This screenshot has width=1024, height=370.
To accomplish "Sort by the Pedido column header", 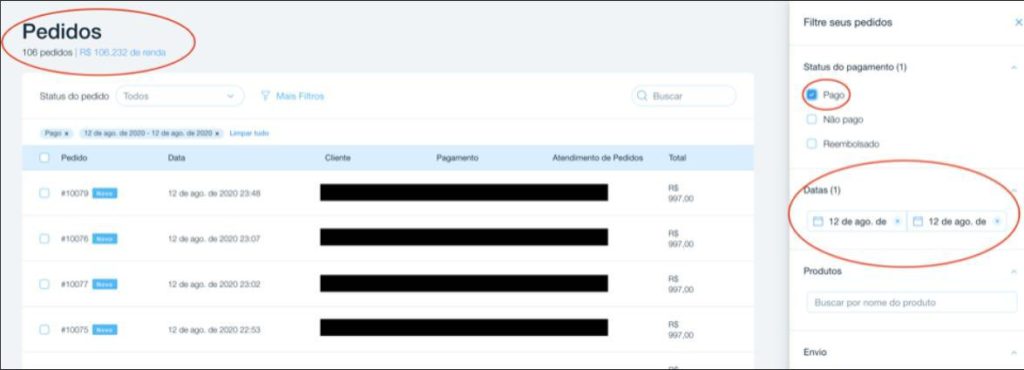I will click(74, 158).
